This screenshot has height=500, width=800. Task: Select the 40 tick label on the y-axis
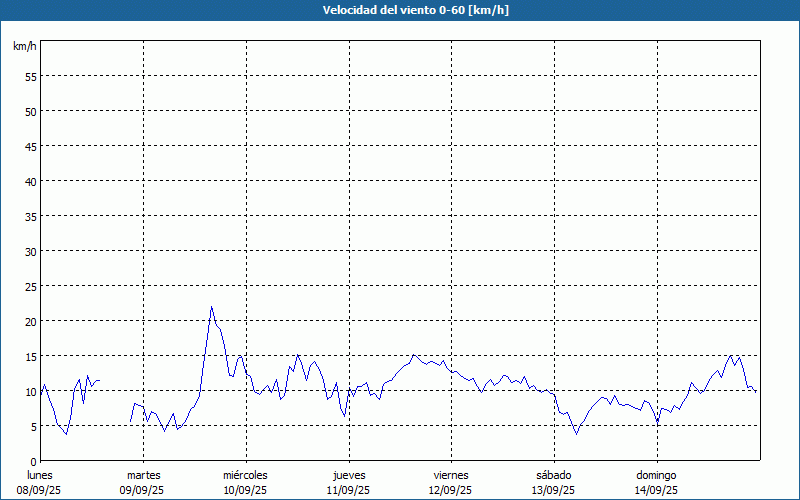click(x=30, y=181)
